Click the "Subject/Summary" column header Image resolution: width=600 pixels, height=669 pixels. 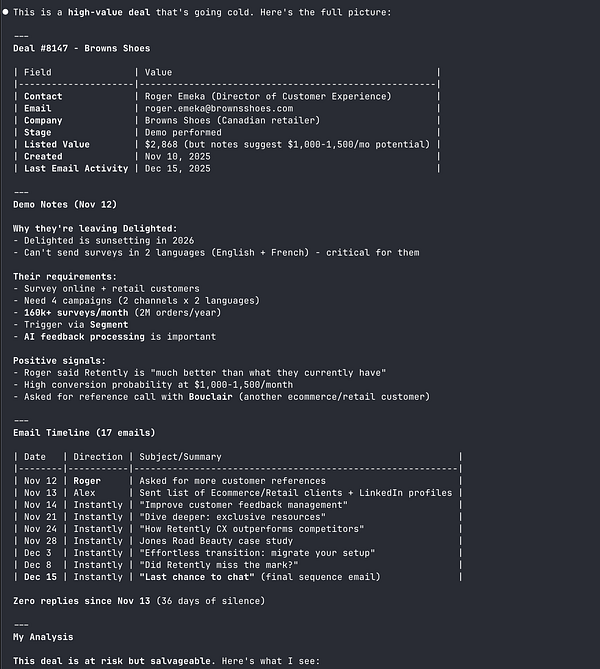180,456
